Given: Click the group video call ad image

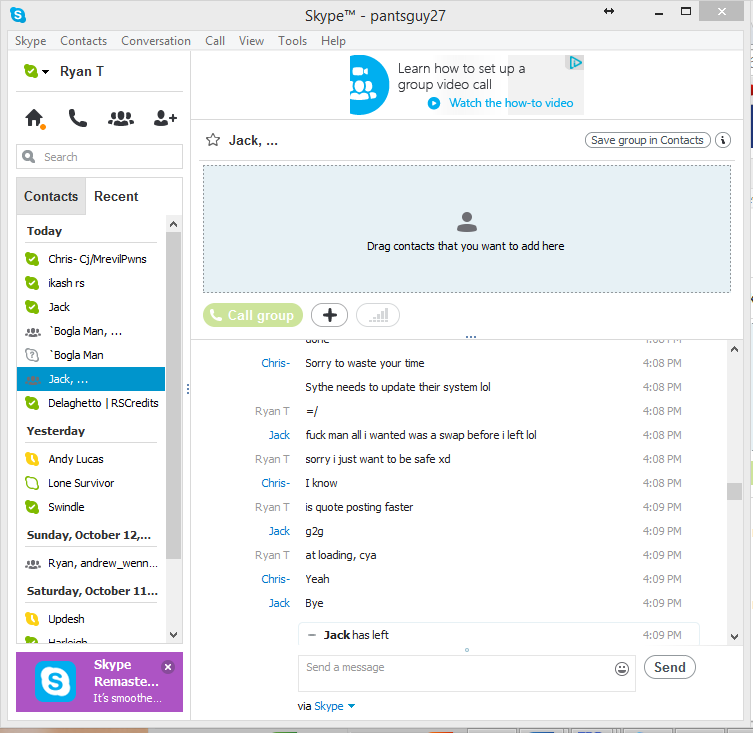Looking at the screenshot, I should coord(369,85).
